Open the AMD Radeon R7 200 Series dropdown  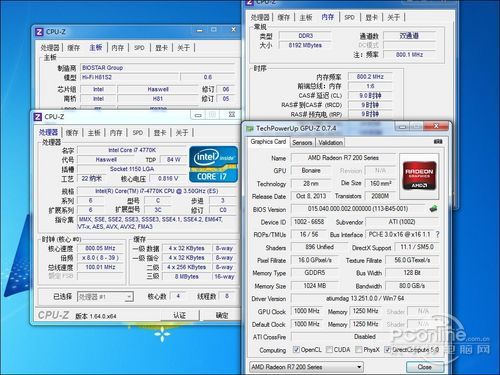point(306,367)
